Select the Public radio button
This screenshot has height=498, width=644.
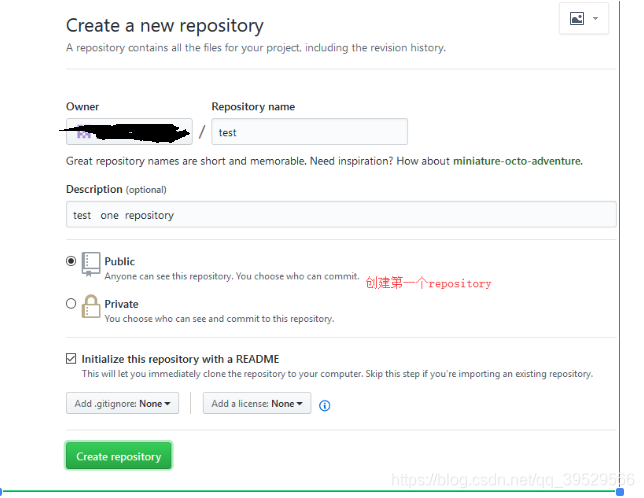coord(71,261)
